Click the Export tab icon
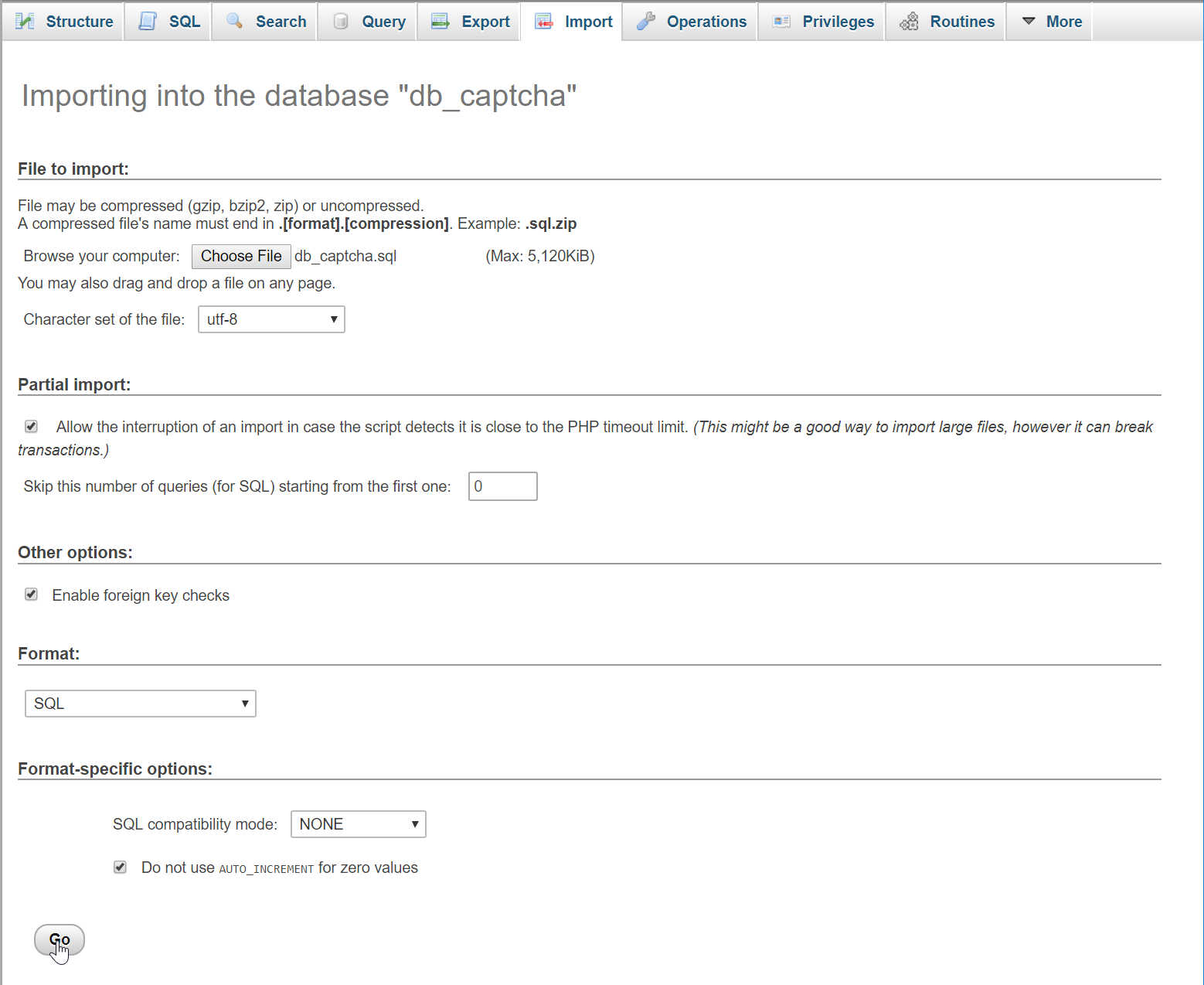Viewport: 1204px width, 985px height. coord(440,22)
